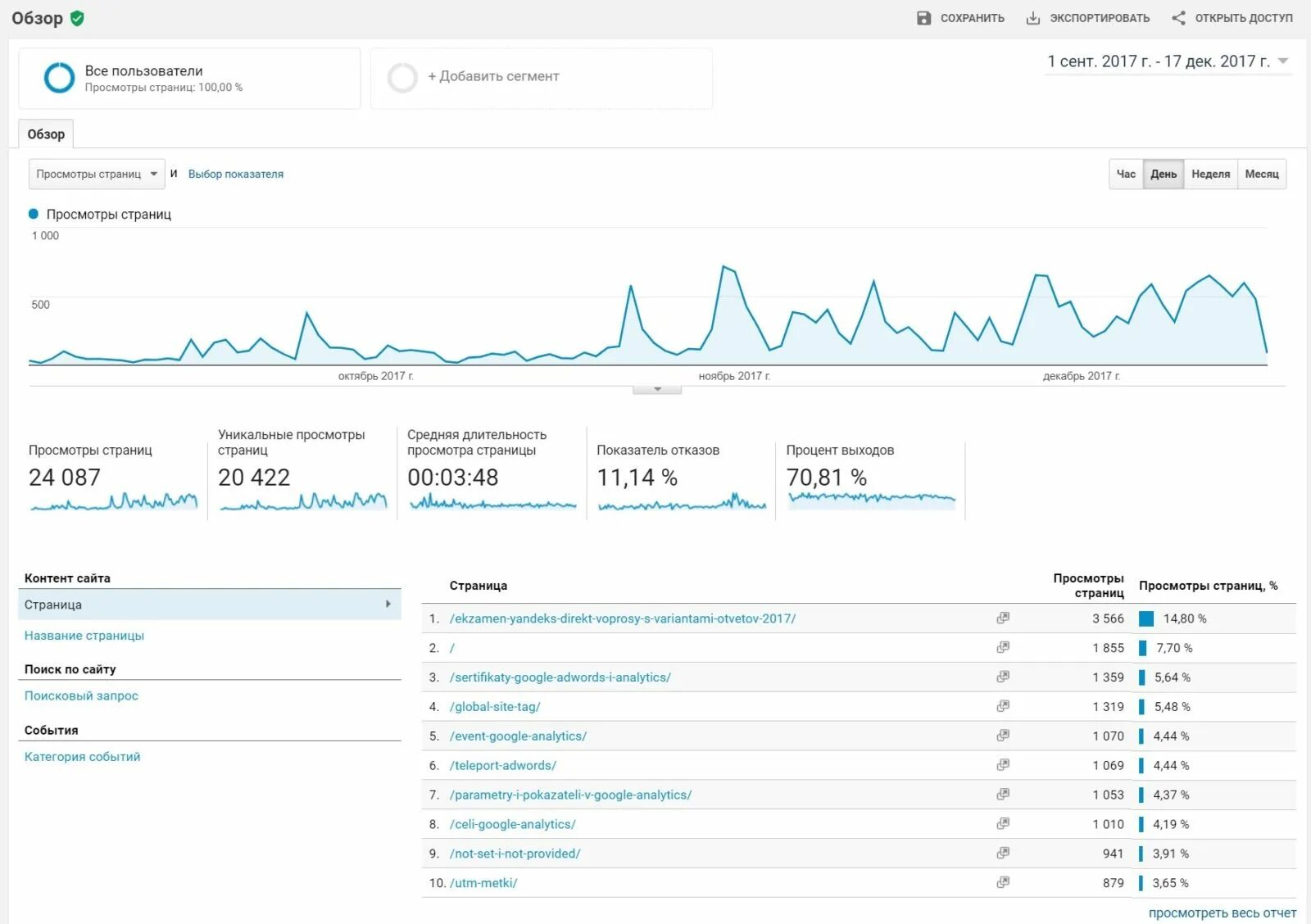Viewport: 1311px width, 924px height.
Task: Select Процент выходов 70,81 % card
Action: coord(870,477)
